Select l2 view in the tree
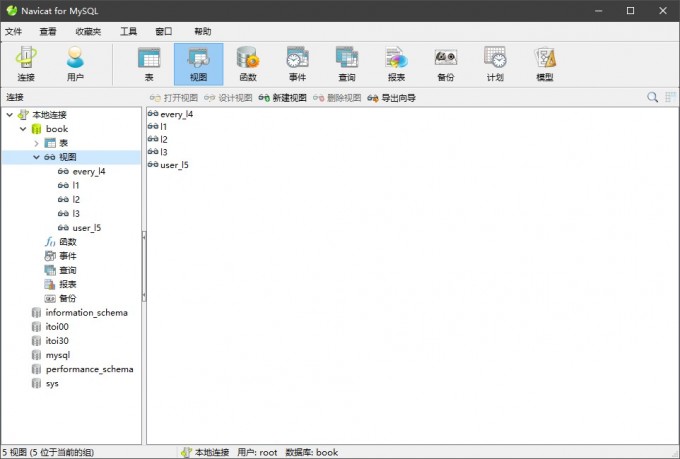 [x=76, y=200]
